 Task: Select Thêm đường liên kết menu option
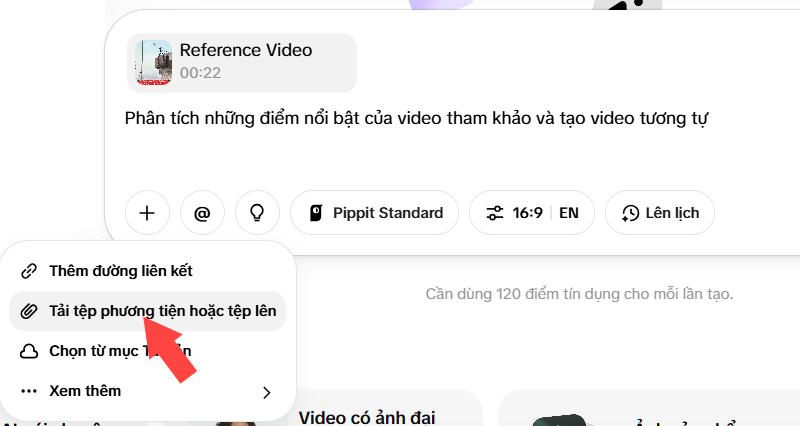coord(147,271)
